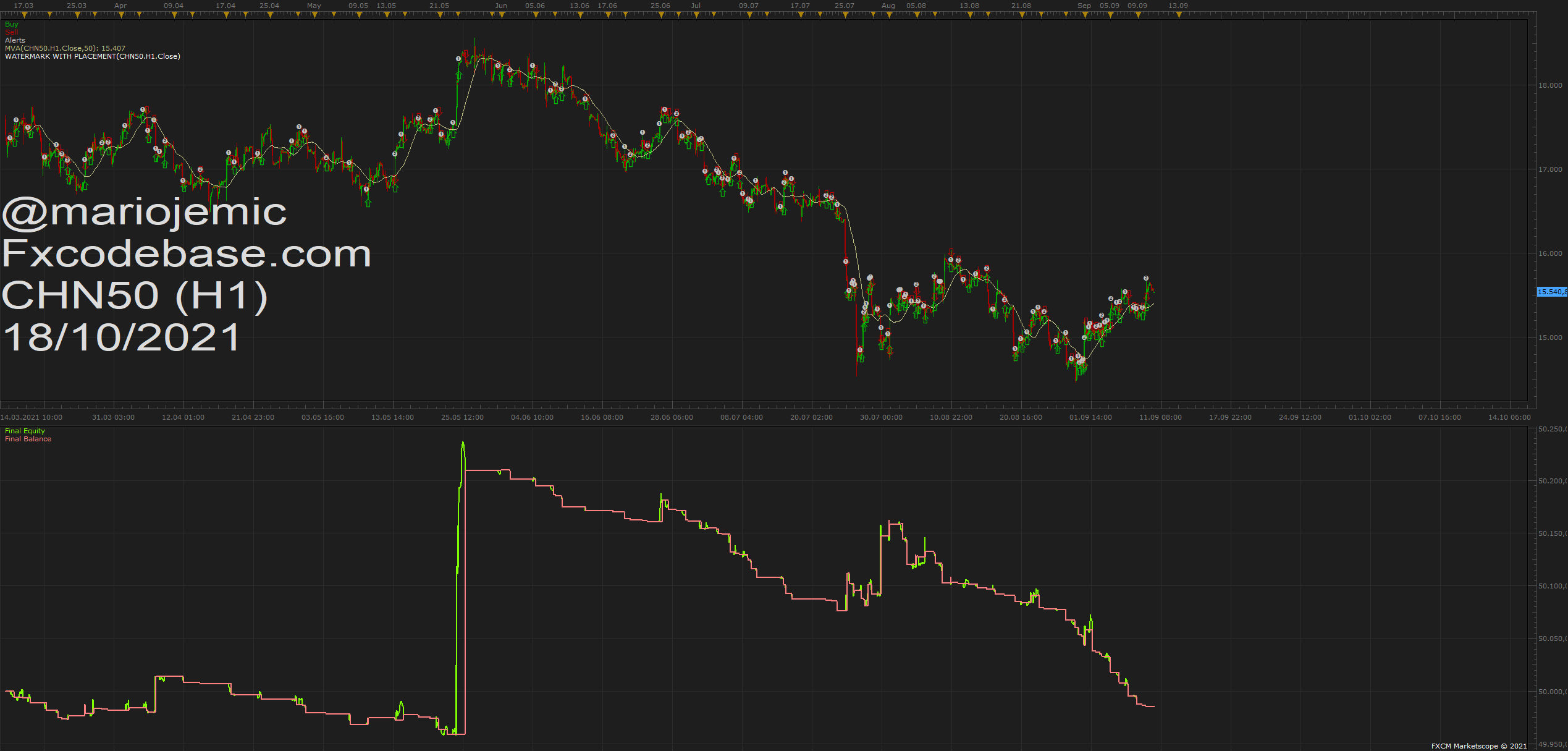The image size is (1568, 751).
Task: Select the MVA(CHN50.H1.Close,50) indicator label
Action: coord(65,48)
